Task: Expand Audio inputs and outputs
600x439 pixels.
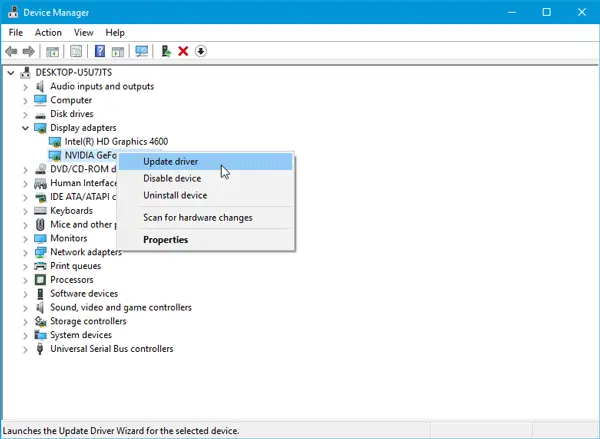Action: (x=25, y=87)
